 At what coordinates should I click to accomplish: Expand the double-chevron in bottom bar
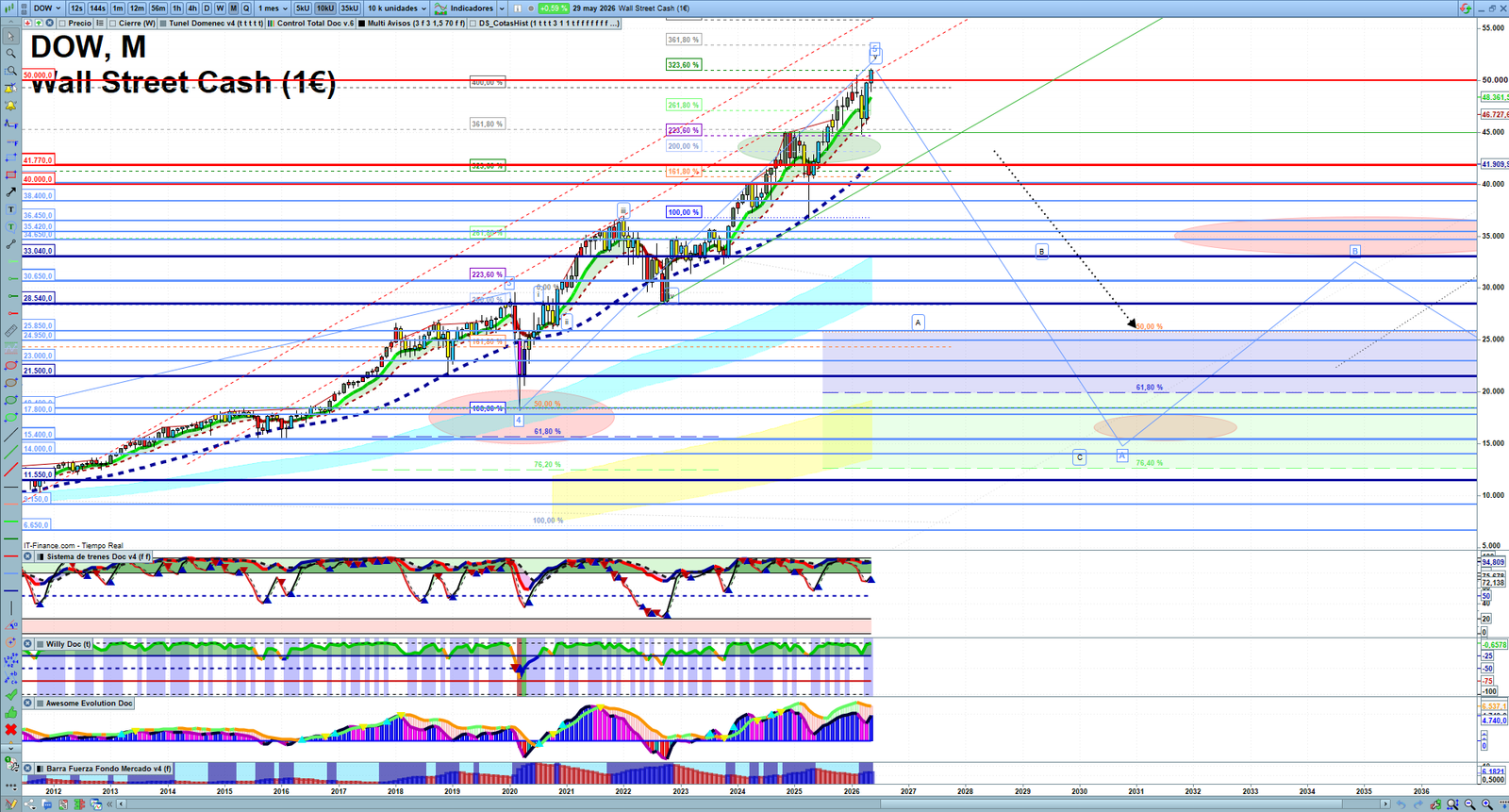click(109, 804)
